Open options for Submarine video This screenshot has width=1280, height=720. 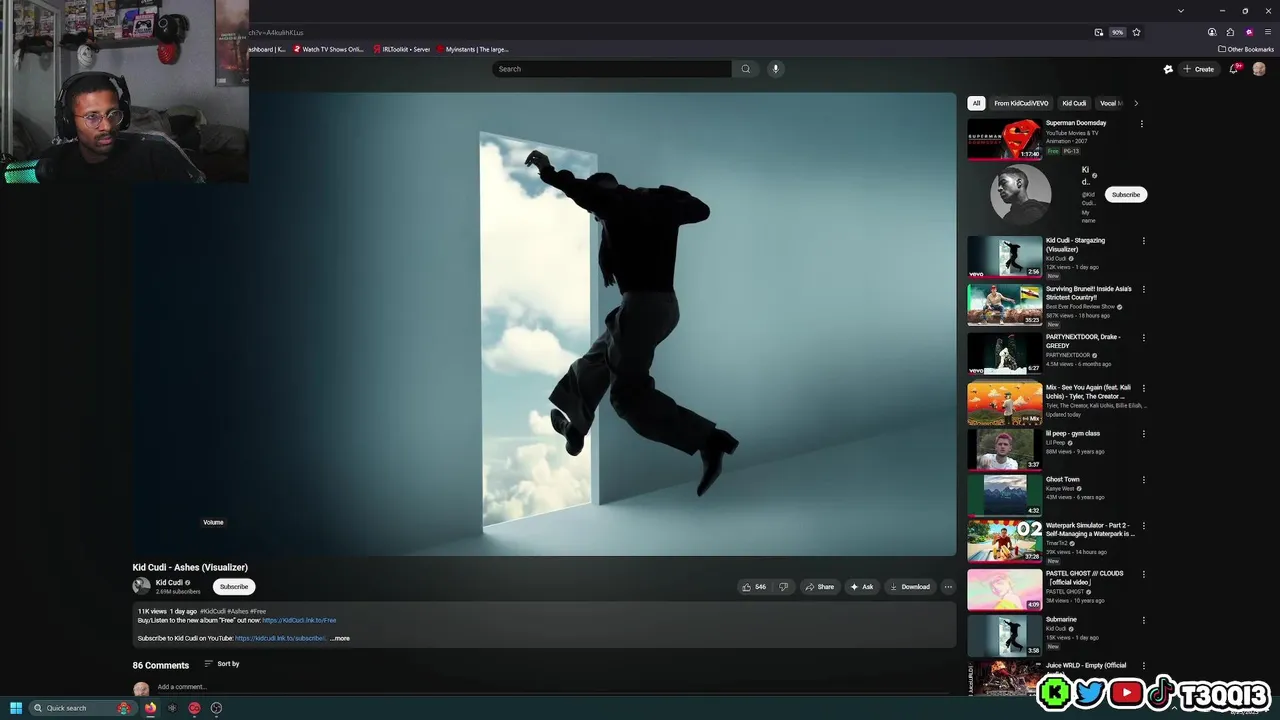click(x=1143, y=620)
